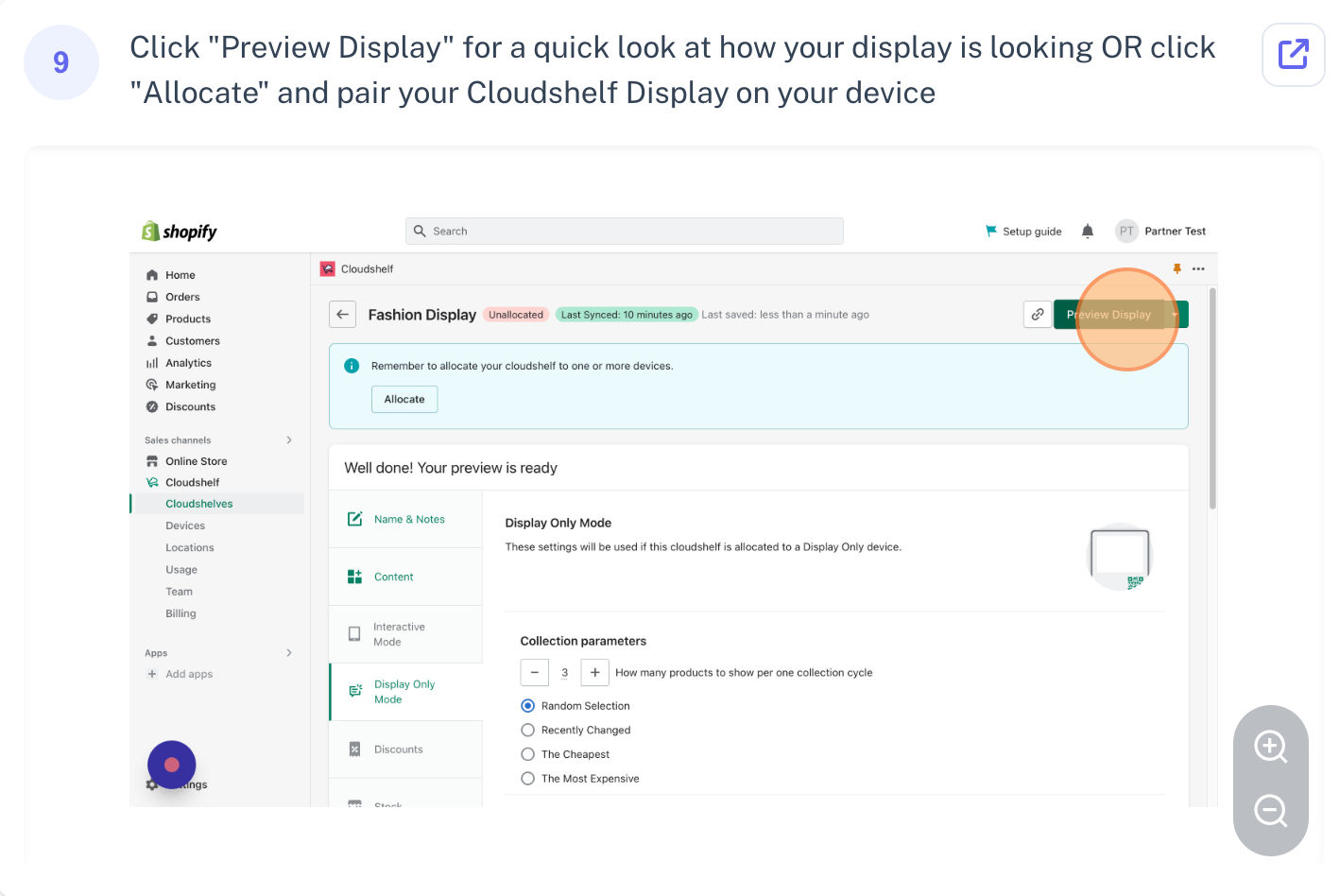Select The Most Expensive radio button
This screenshot has height=896, width=1340.
pos(528,779)
